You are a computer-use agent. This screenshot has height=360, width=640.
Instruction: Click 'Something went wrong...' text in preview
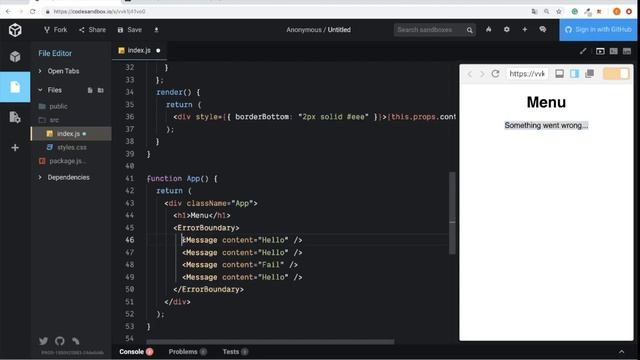point(546,125)
